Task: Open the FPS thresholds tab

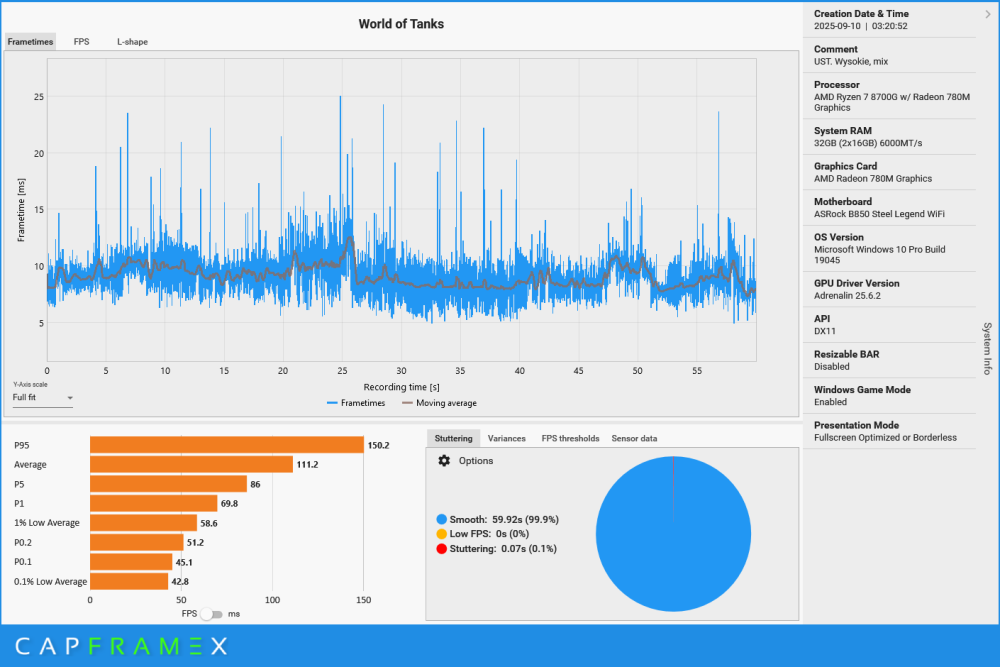Action: click(570, 438)
